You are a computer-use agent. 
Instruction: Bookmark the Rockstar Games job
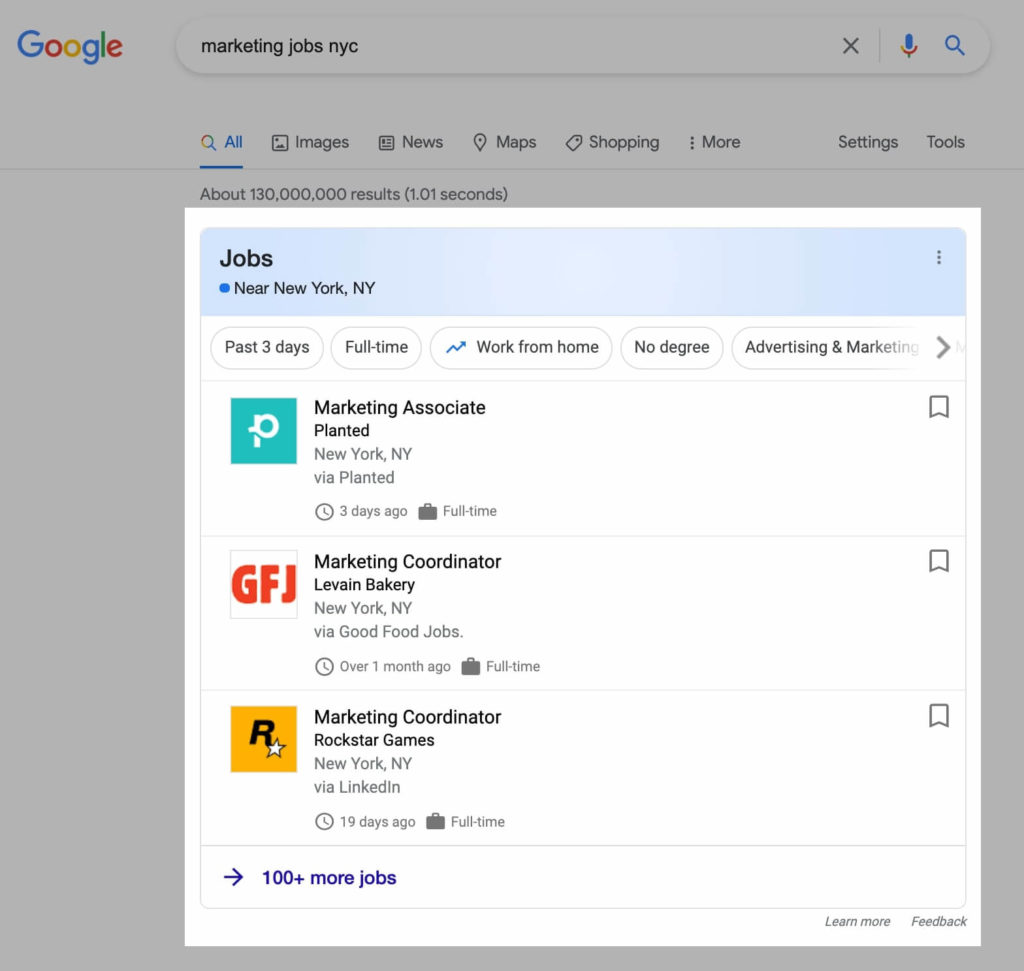(938, 716)
